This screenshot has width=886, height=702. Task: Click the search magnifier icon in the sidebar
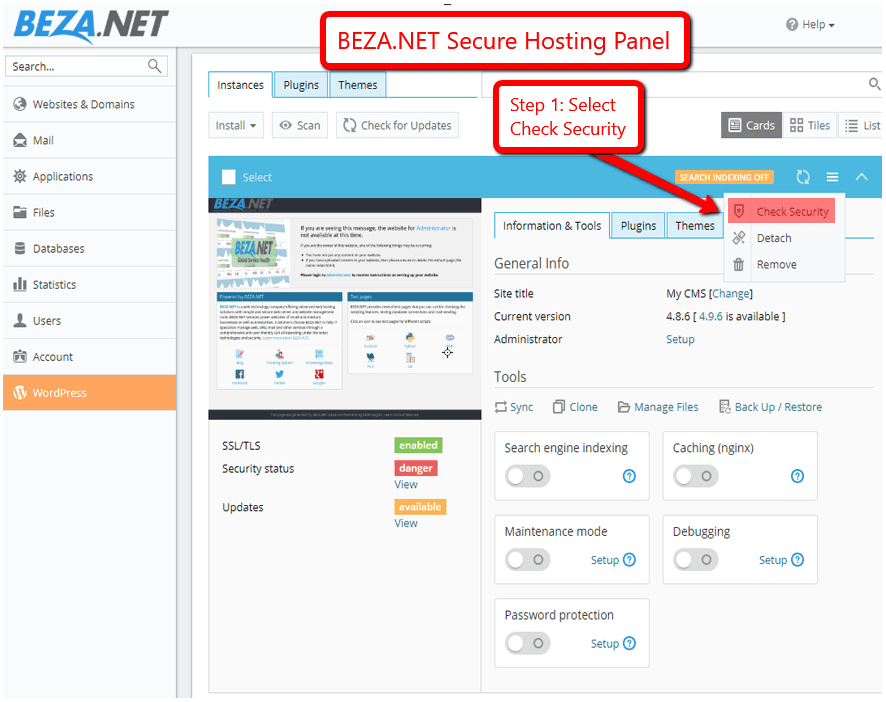(x=154, y=66)
